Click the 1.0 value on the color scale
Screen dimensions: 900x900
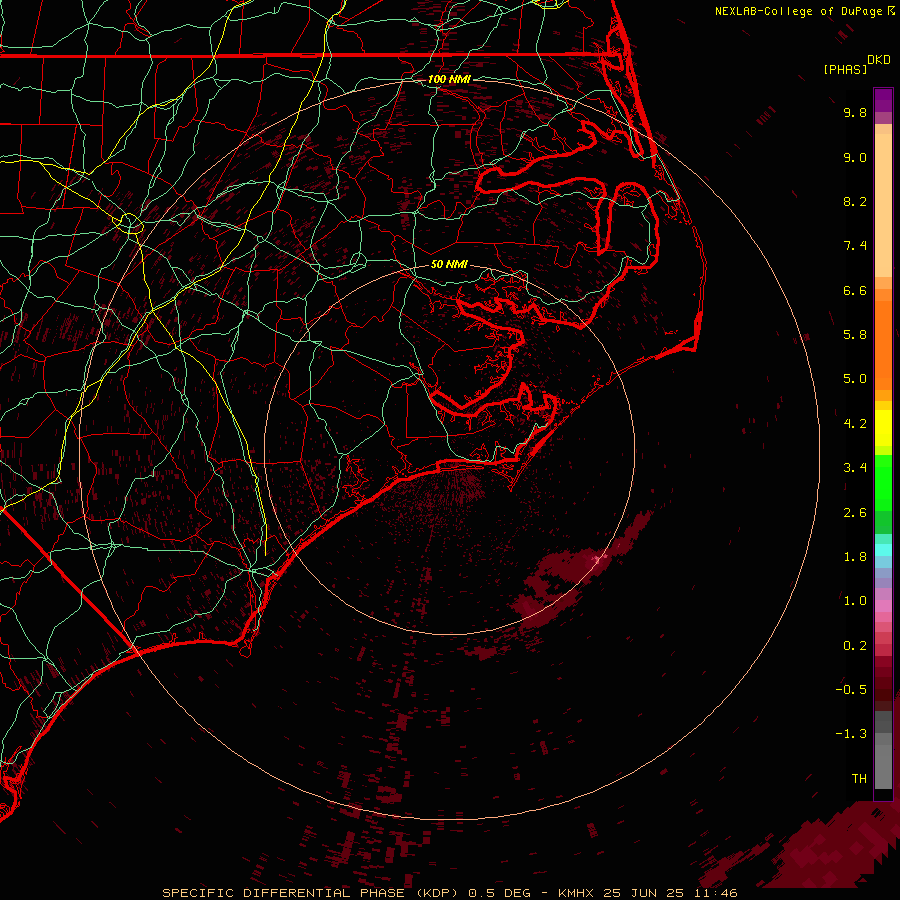pos(855,601)
